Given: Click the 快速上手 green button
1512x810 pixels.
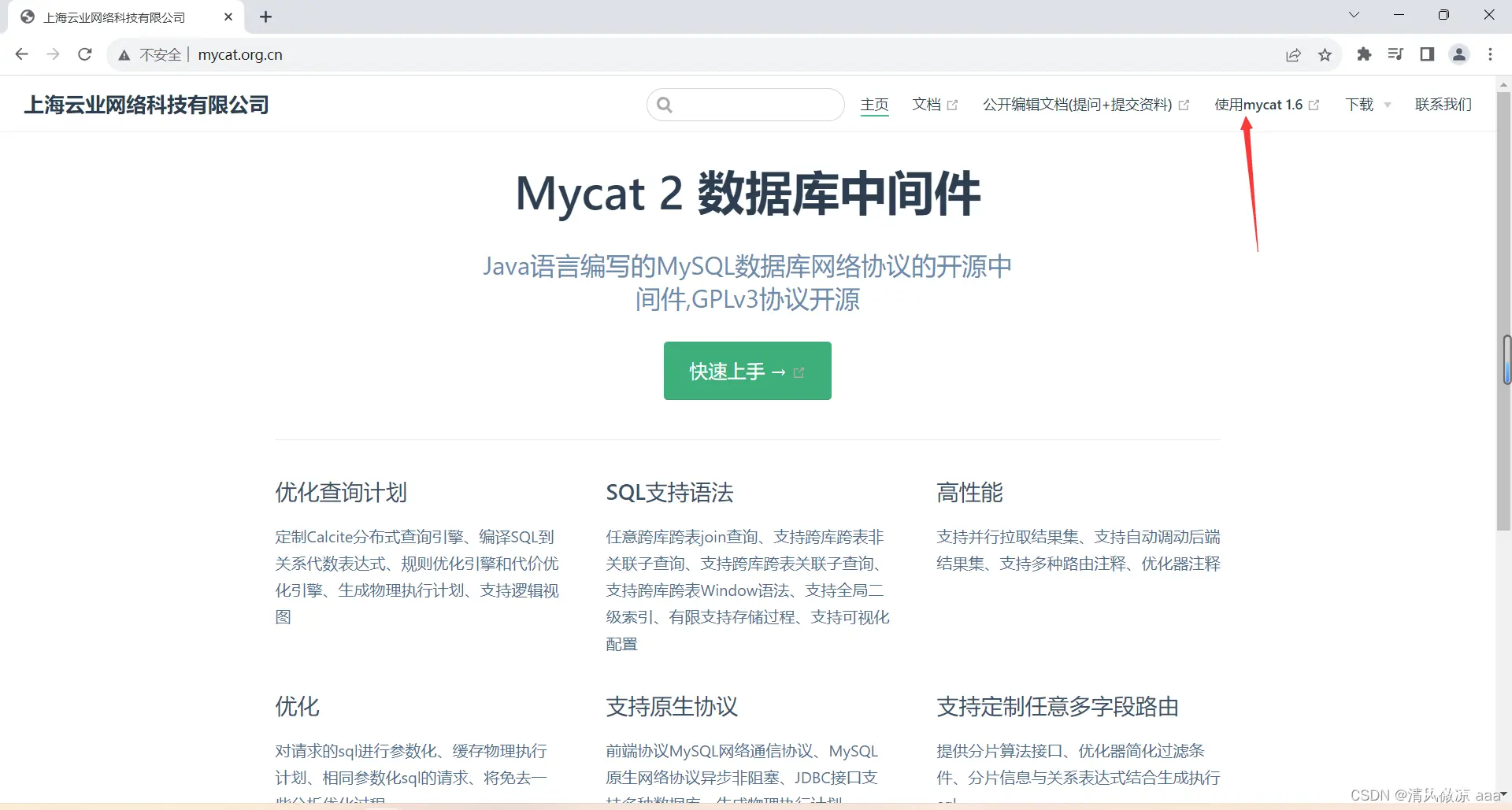Looking at the screenshot, I should (747, 371).
